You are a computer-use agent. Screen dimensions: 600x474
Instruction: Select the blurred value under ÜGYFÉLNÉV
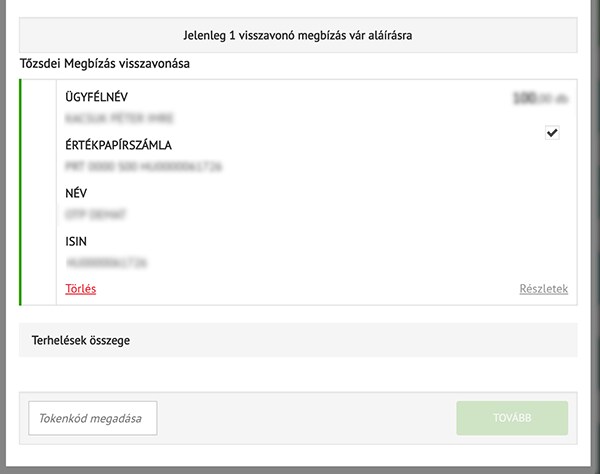tap(114, 117)
